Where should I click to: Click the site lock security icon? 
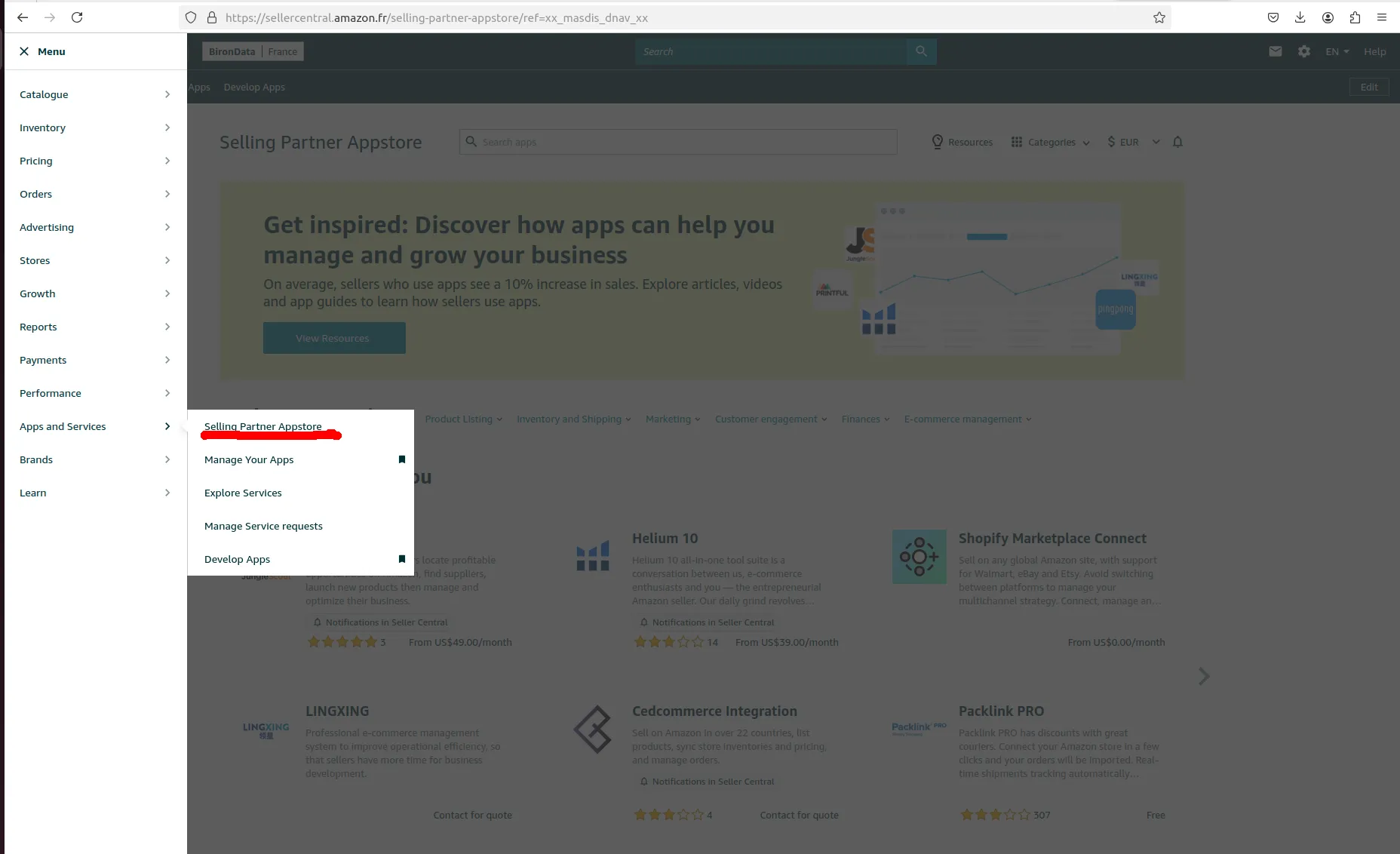212,17
